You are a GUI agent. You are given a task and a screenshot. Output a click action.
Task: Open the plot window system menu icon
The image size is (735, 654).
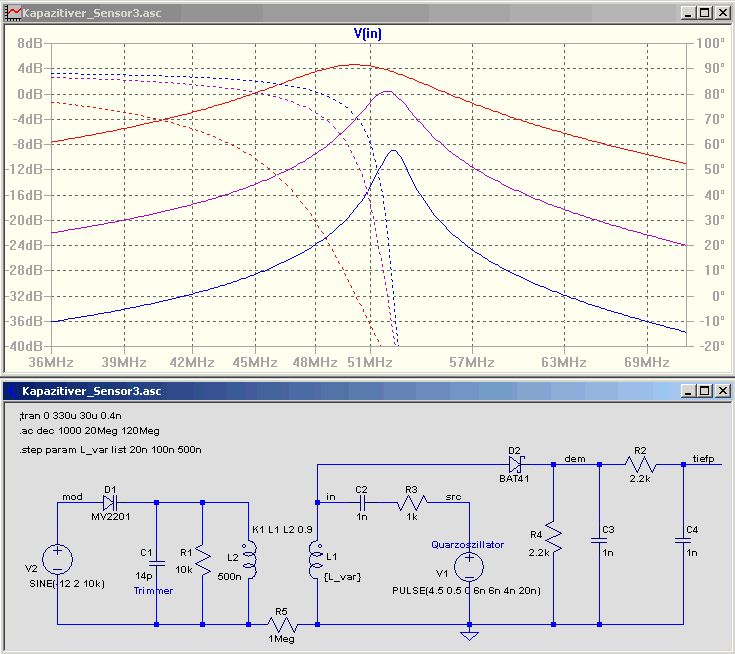[x=12, y=13]
